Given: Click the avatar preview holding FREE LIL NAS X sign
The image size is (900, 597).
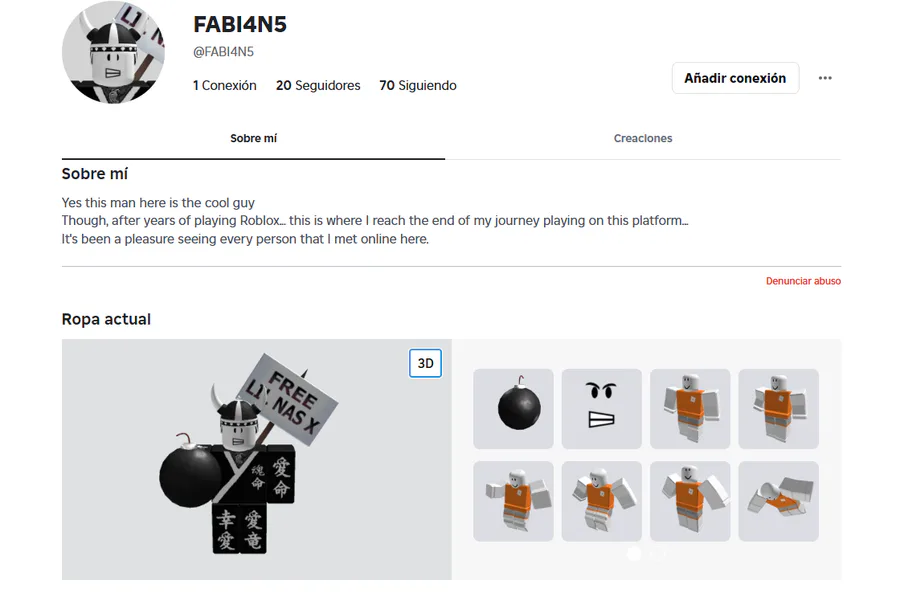Looking at the screenshot, I should pyautogui.click(x=257, y=459).
